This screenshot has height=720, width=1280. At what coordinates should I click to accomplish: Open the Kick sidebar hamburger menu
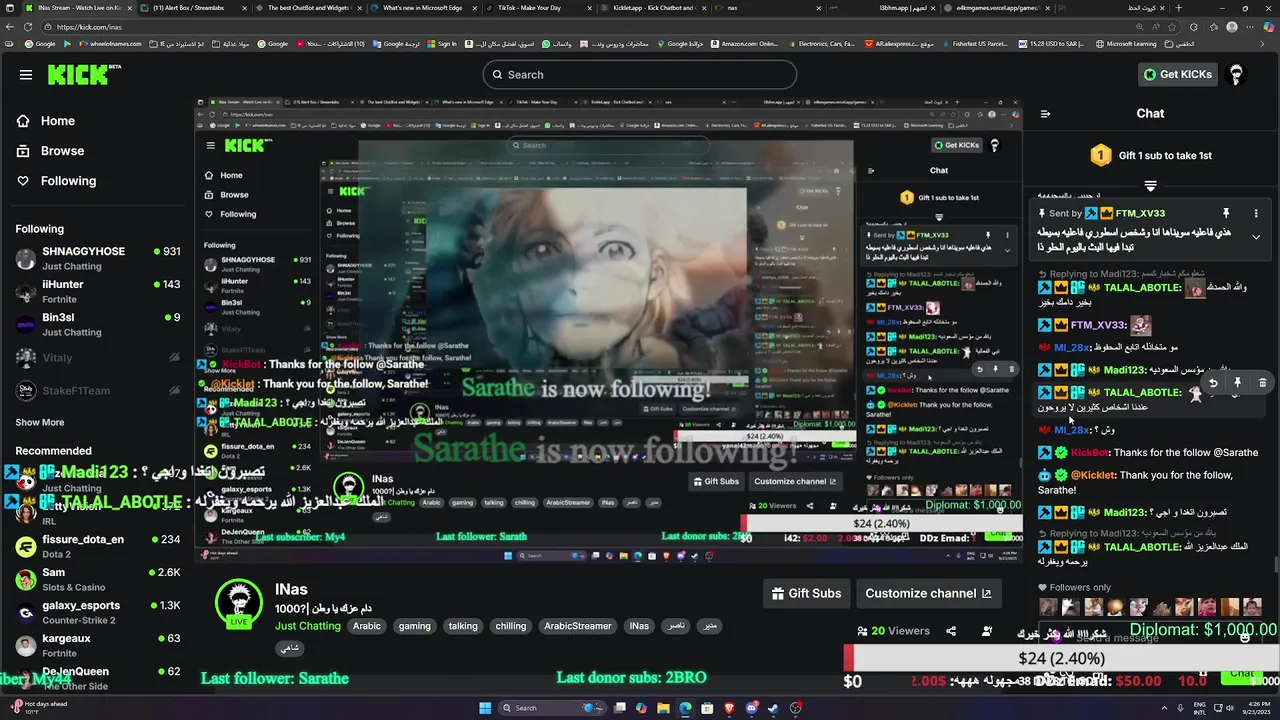26,74
